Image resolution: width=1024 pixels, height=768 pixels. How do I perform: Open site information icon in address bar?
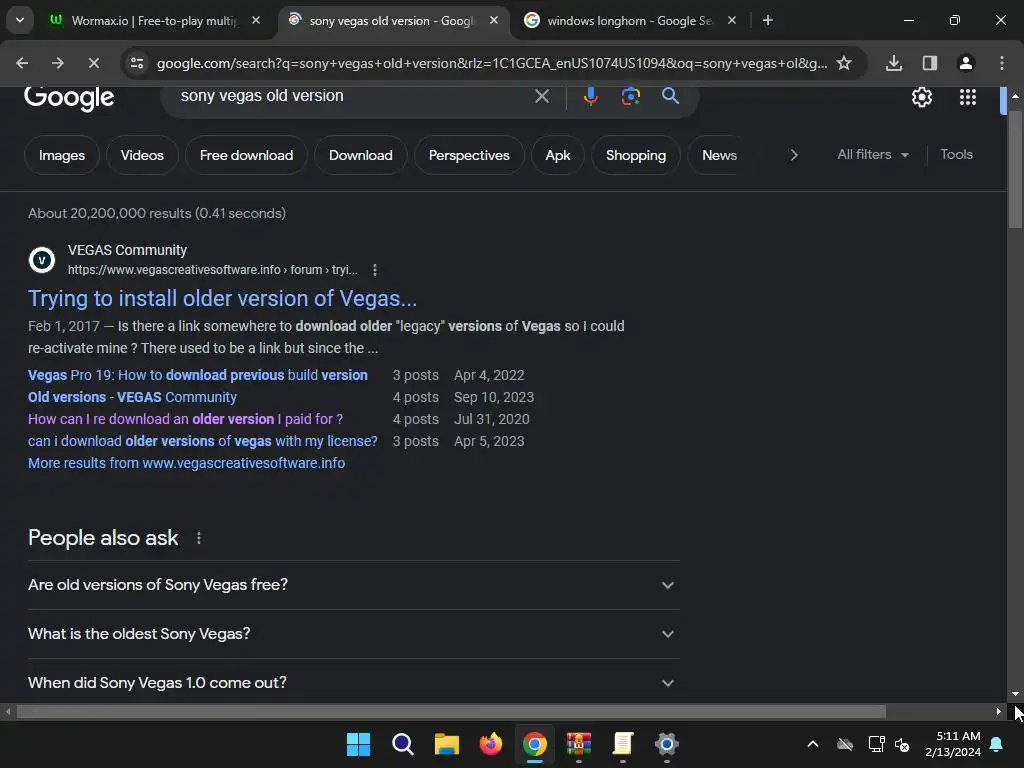pyautogui.click(x=137, y=63)
